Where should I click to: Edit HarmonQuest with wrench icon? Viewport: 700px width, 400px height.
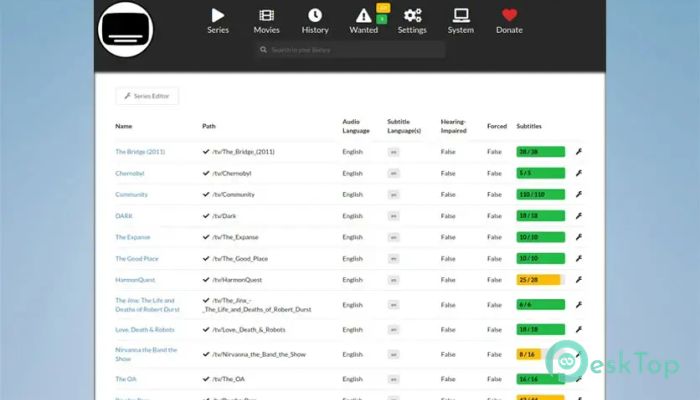click(579, 279)
